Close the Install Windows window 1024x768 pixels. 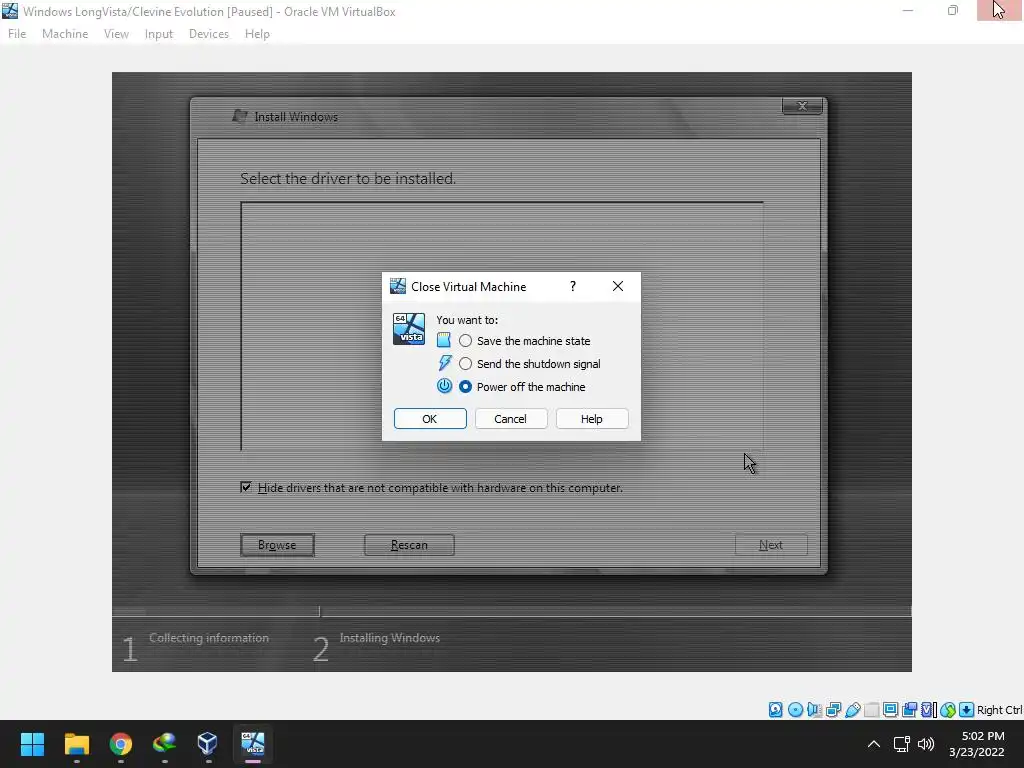point(802,106)
